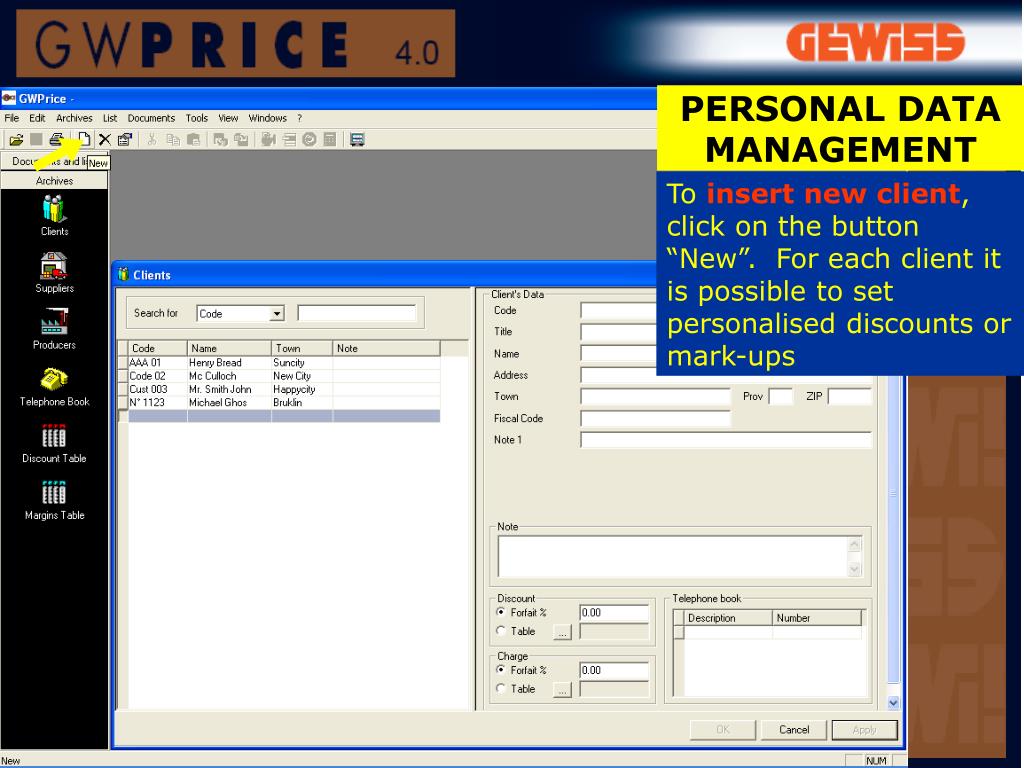Click the Fiscal Code input field
This screenshot has height=768, width=1024.
(x=656, y=419)
